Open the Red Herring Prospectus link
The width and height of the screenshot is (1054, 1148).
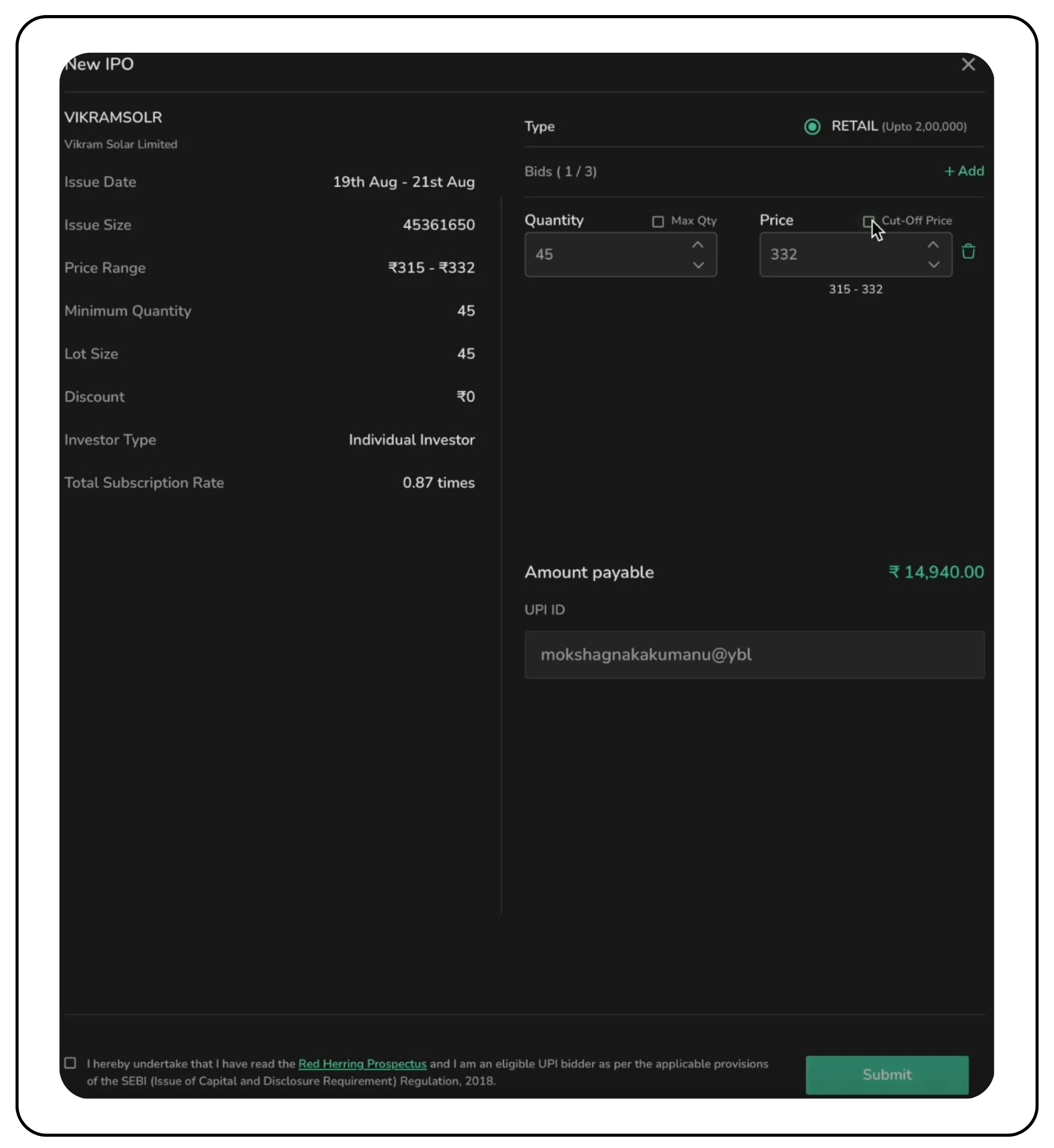(x=362, y=1063)
